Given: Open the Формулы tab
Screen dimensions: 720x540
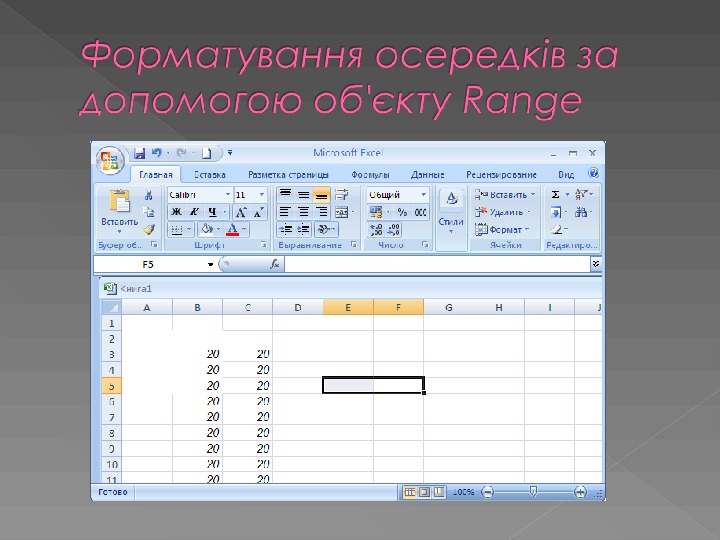Looking at the screenshot, I should 370,174.
